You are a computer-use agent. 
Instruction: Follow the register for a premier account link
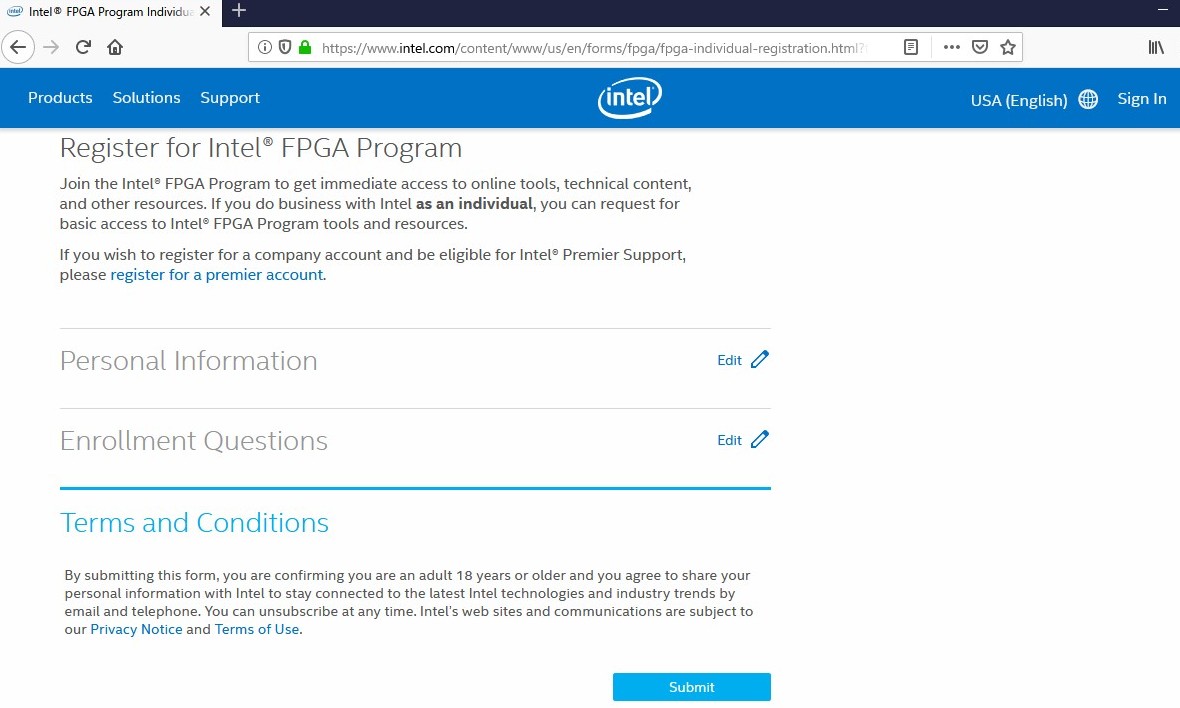coord(217,275)
